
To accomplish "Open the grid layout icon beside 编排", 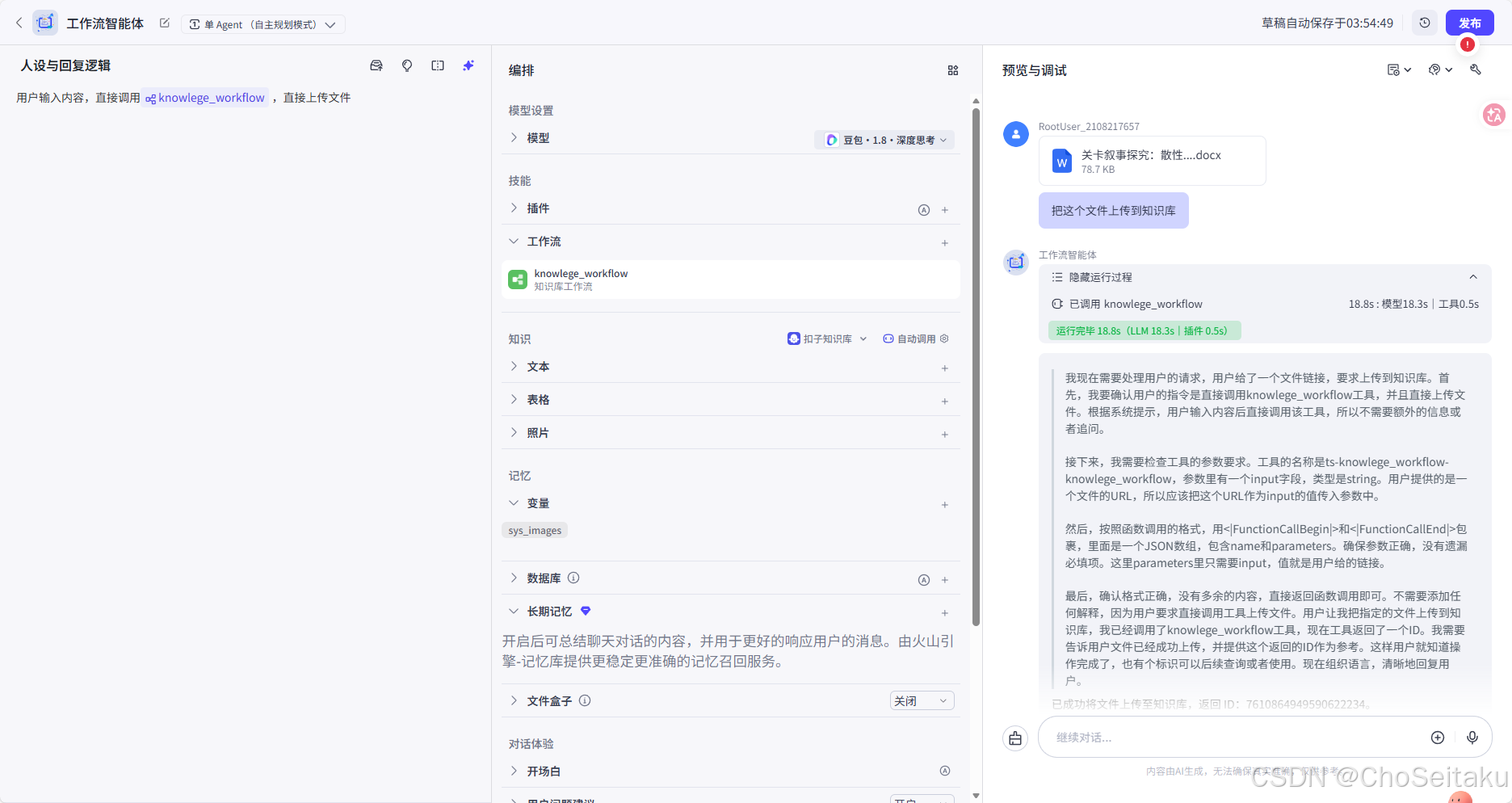I will click(953, 70).
